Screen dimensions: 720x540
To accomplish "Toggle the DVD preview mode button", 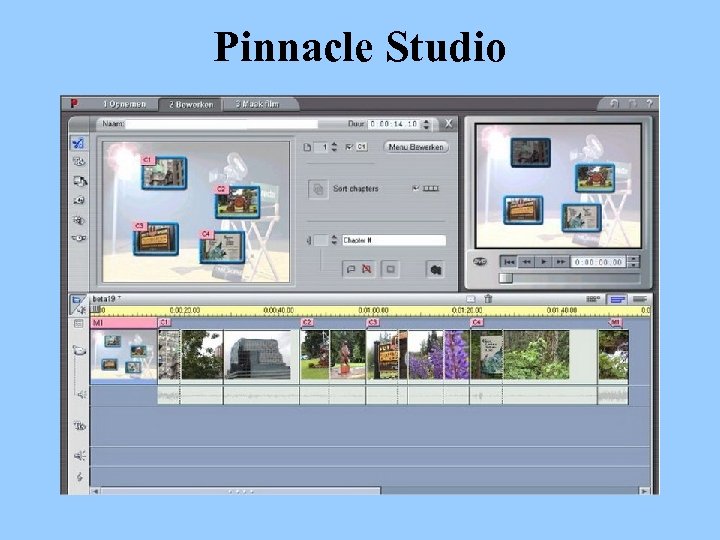I will 480,261.
